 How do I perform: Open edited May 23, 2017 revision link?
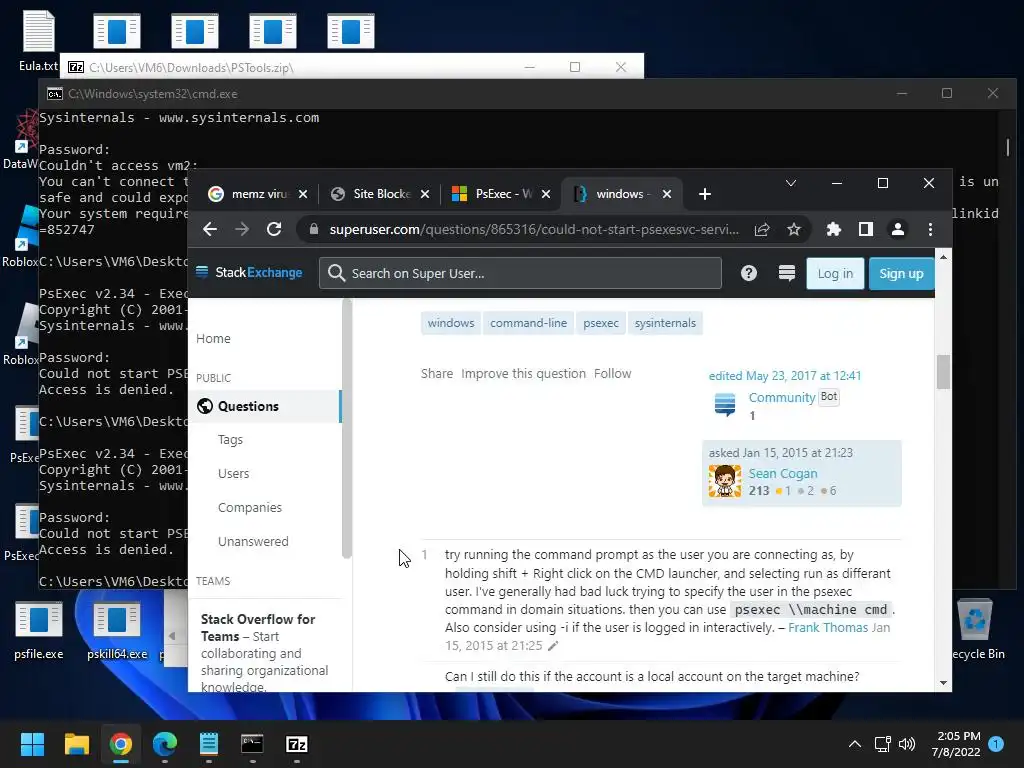point(785,376)
